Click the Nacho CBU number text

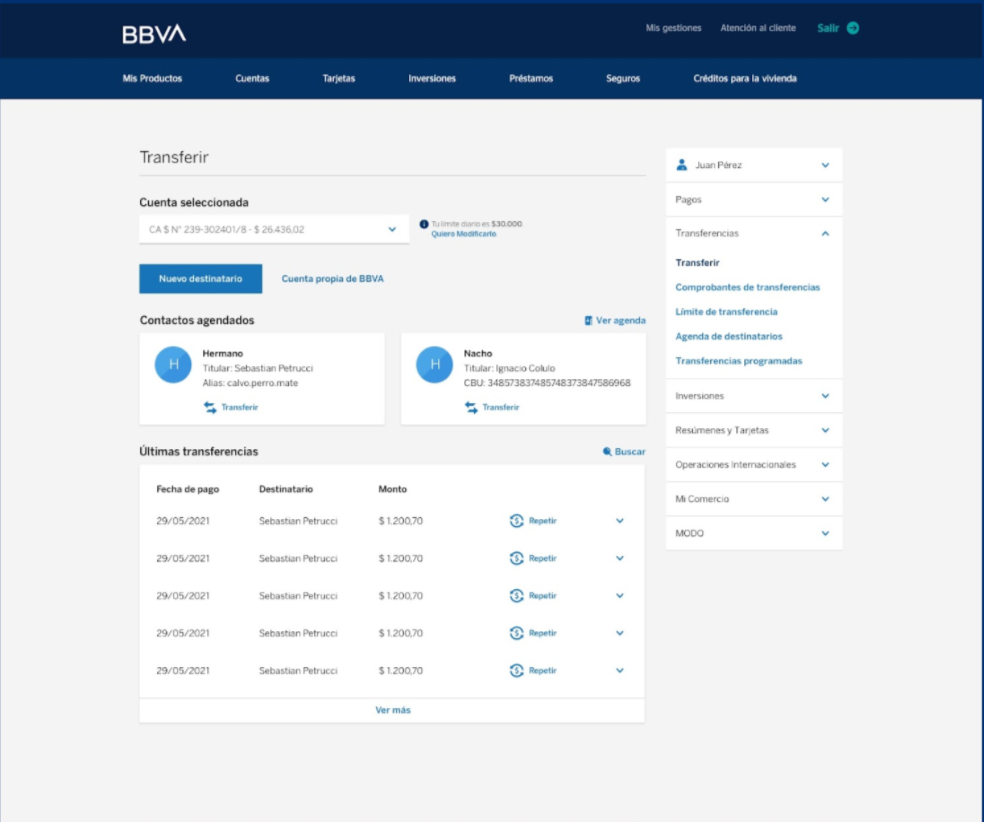tap(547, 383)
